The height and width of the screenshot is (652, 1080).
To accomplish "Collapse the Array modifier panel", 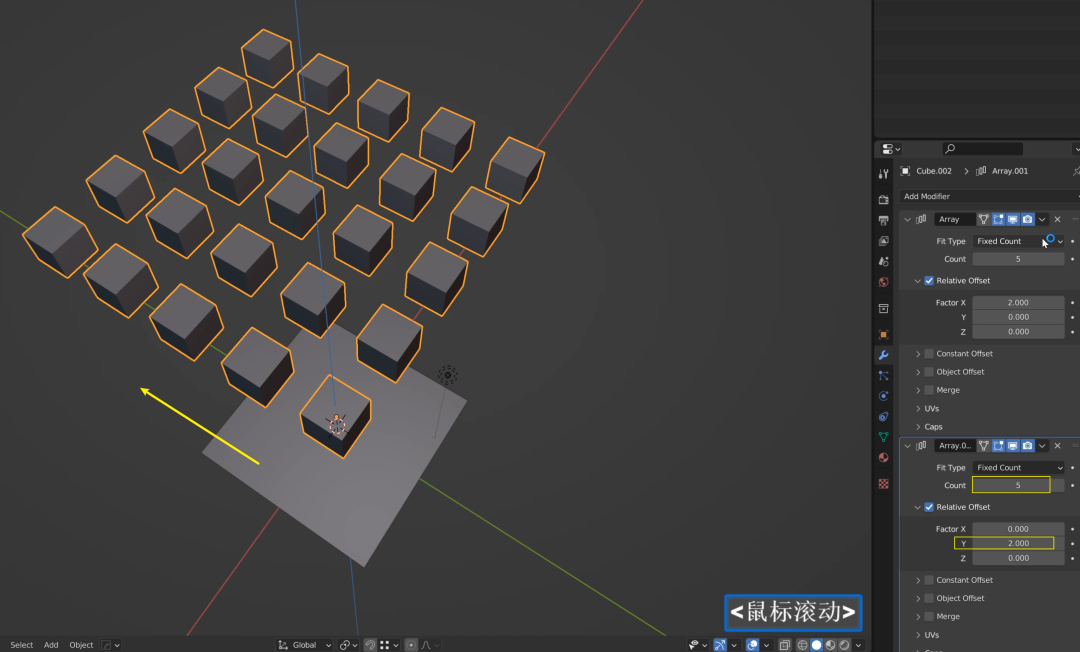I will 907,219.
